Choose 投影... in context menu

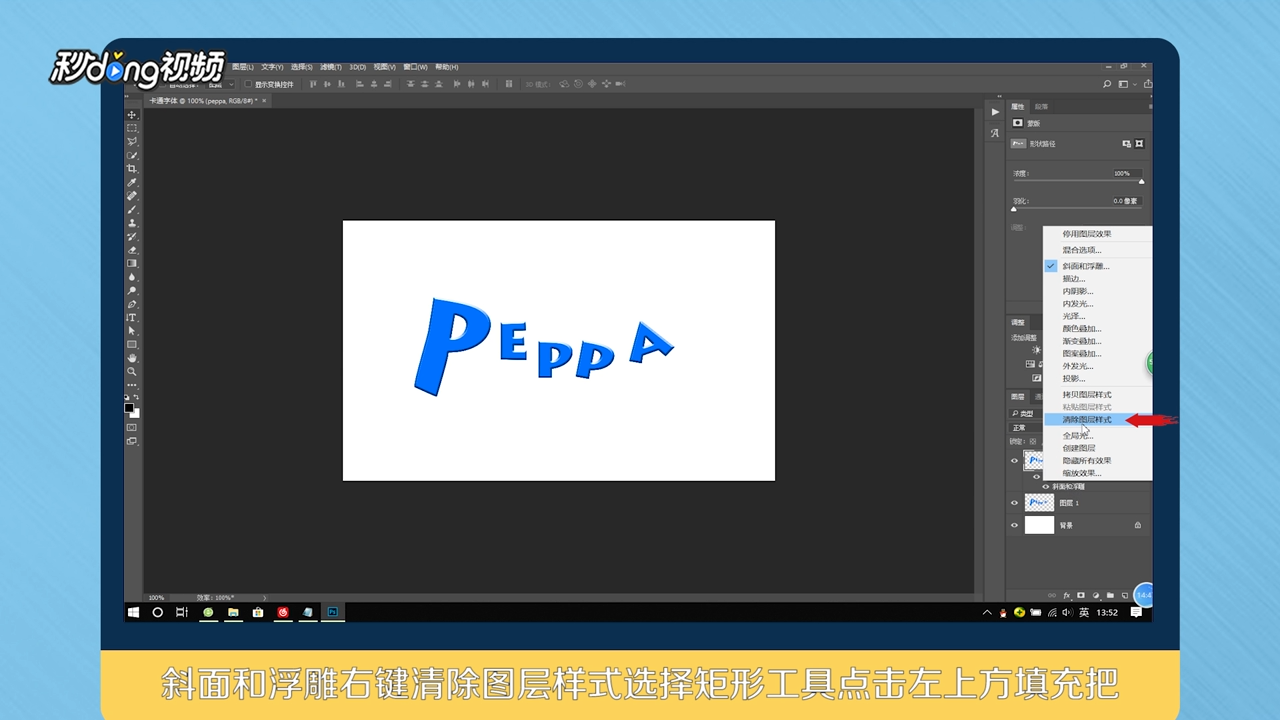tap(1097, 378)
